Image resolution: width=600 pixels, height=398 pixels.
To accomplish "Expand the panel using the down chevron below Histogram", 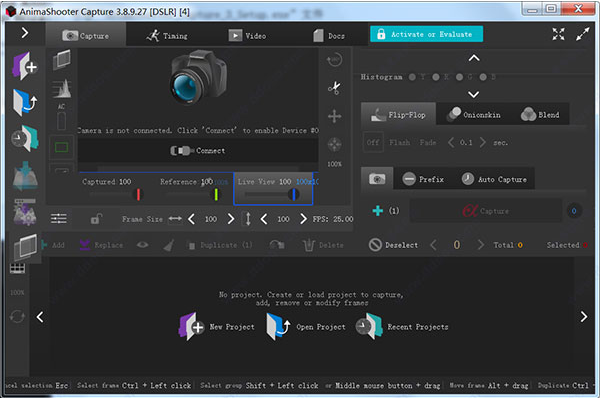I will coord(474,95).
